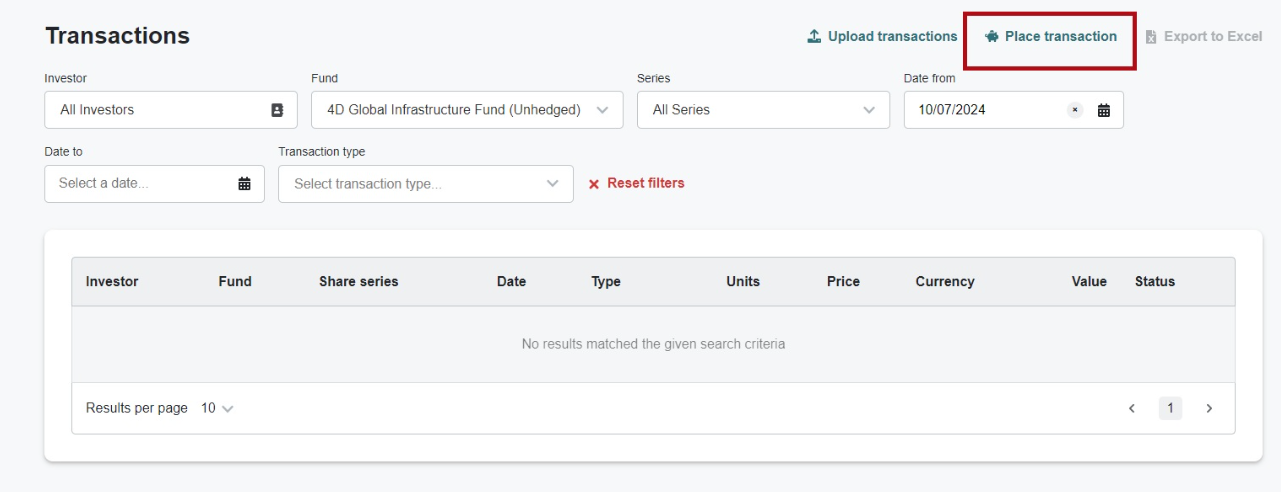Open the Date from calendar icon
1281x492 pixels.
1104,110
